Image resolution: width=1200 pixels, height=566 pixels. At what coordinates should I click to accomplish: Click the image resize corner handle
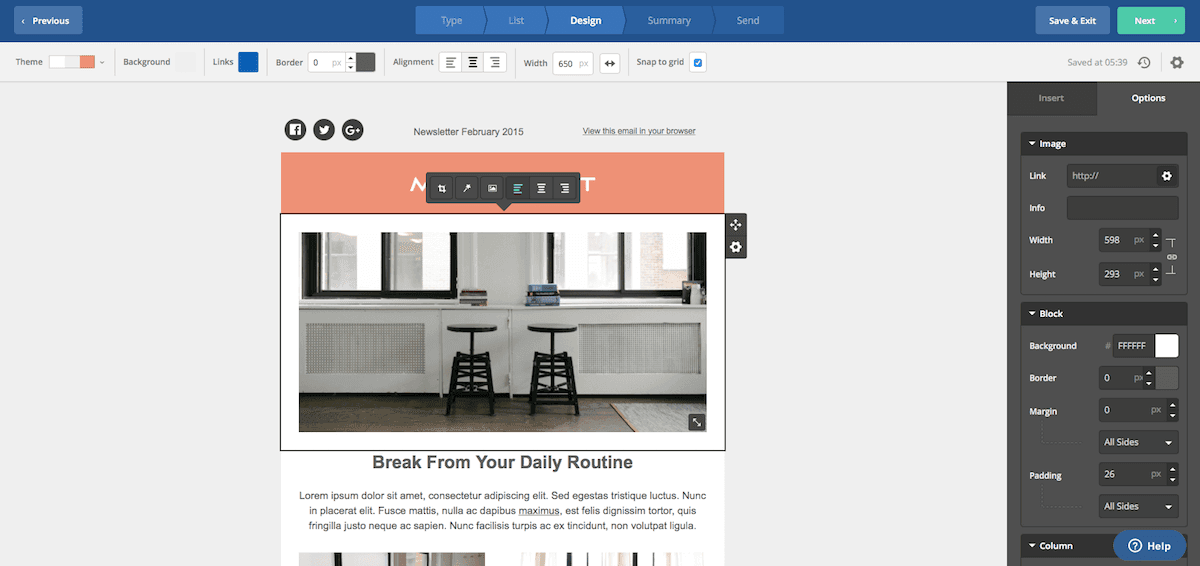coord(697,422)
